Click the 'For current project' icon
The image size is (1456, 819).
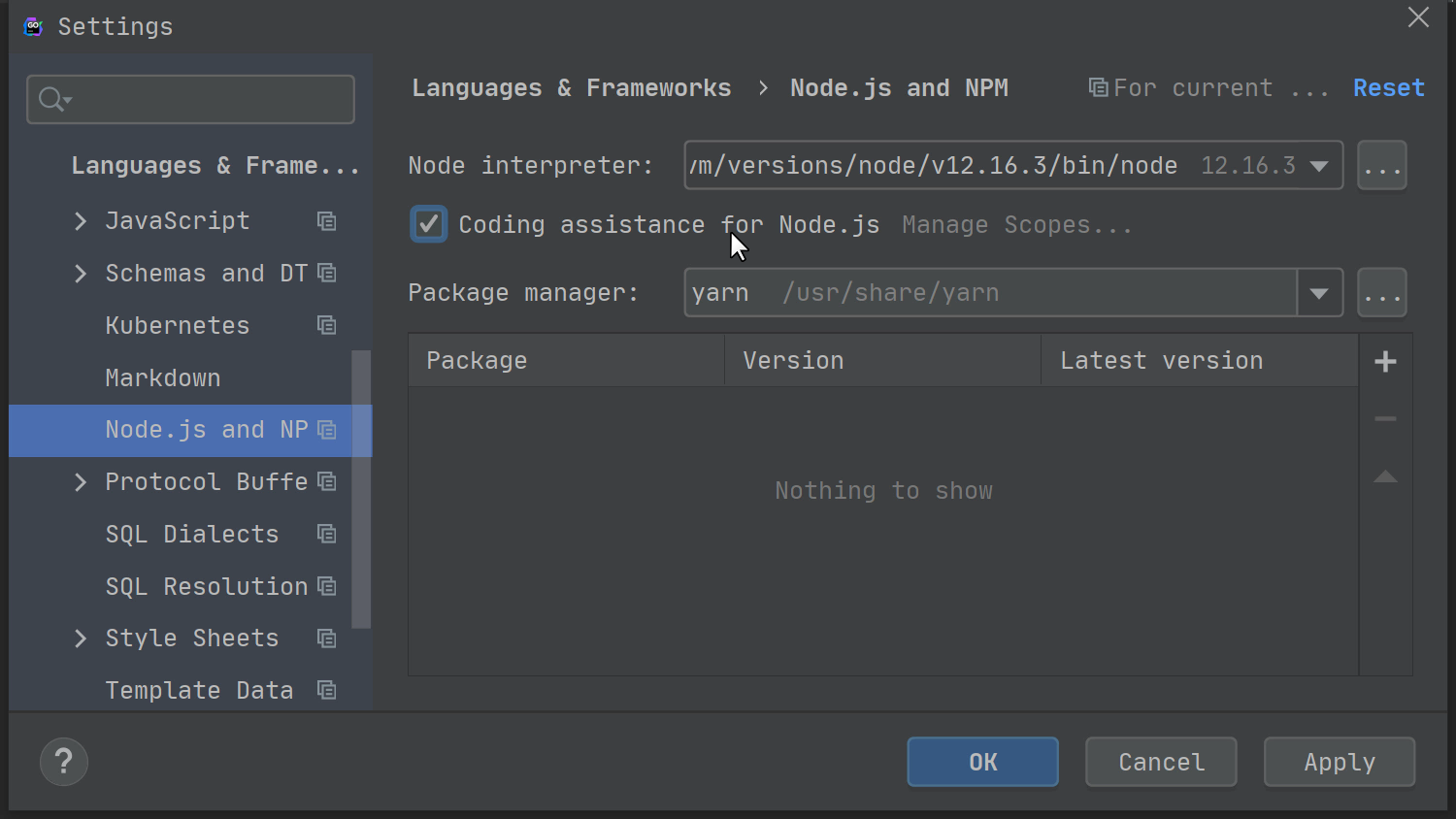point(1098,87)
